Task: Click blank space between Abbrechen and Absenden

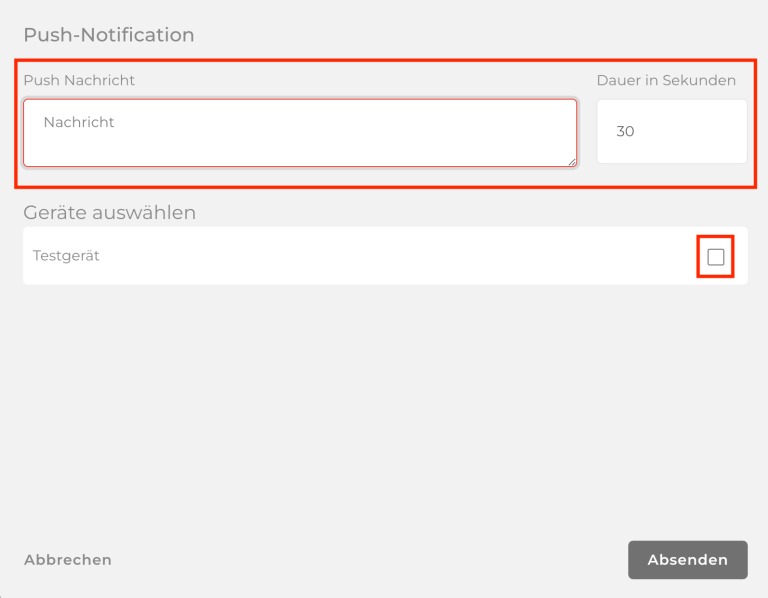Action: tap(370, 560)
